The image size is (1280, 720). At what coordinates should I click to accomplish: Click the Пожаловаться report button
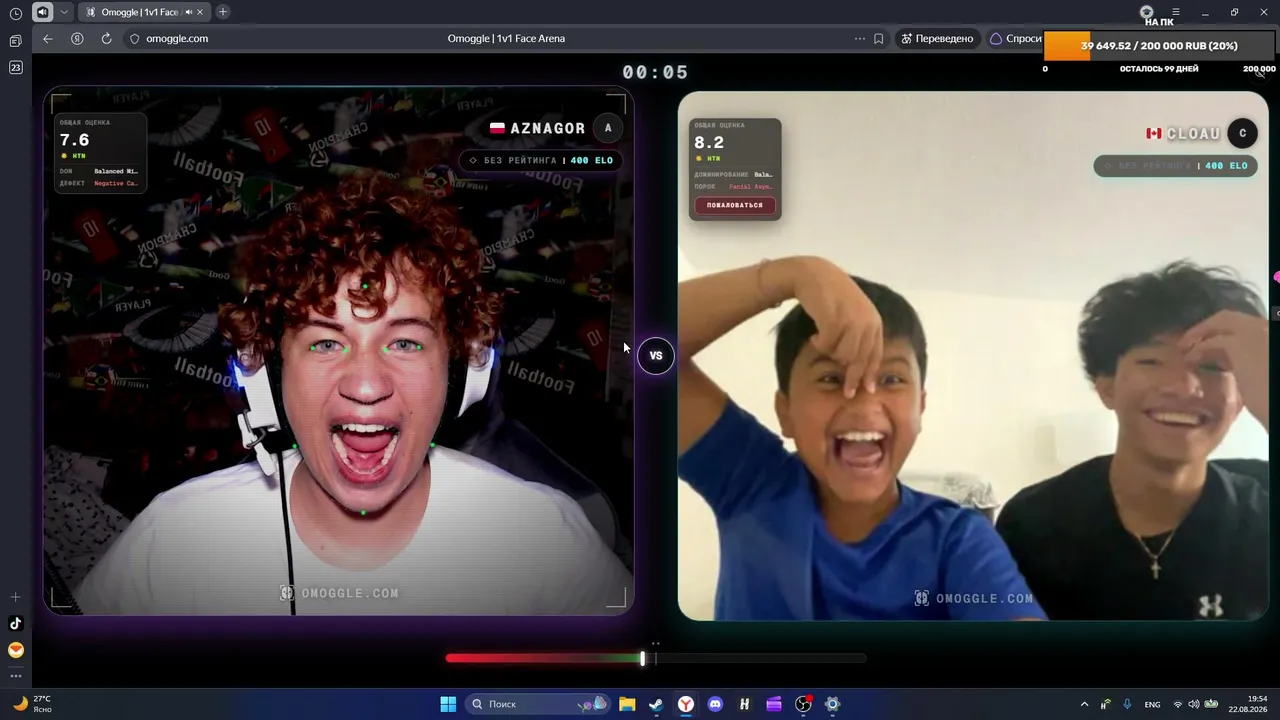click(735, 205)
